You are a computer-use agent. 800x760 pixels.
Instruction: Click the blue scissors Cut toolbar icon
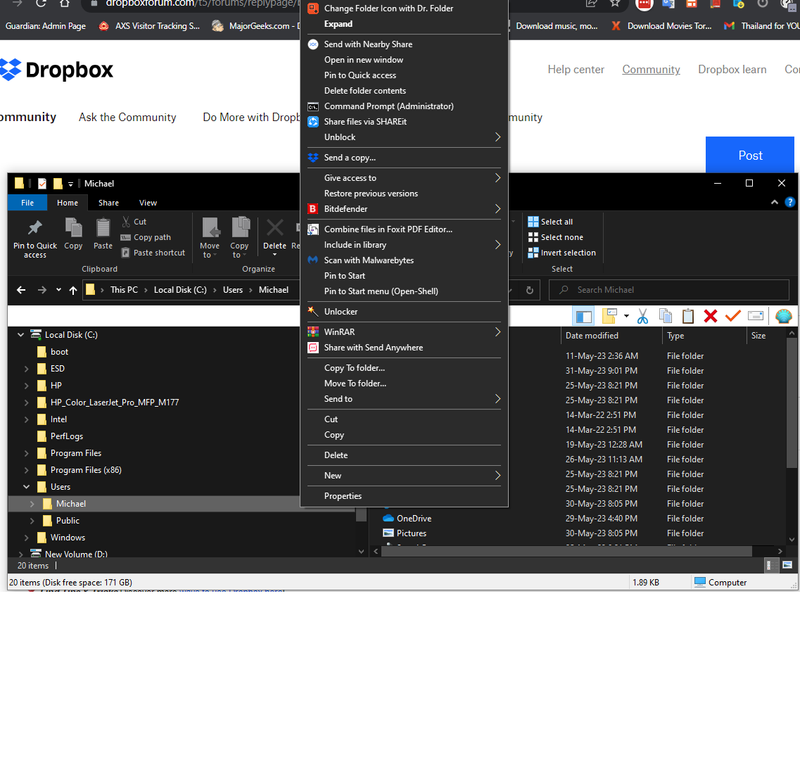tap(643, 316)
